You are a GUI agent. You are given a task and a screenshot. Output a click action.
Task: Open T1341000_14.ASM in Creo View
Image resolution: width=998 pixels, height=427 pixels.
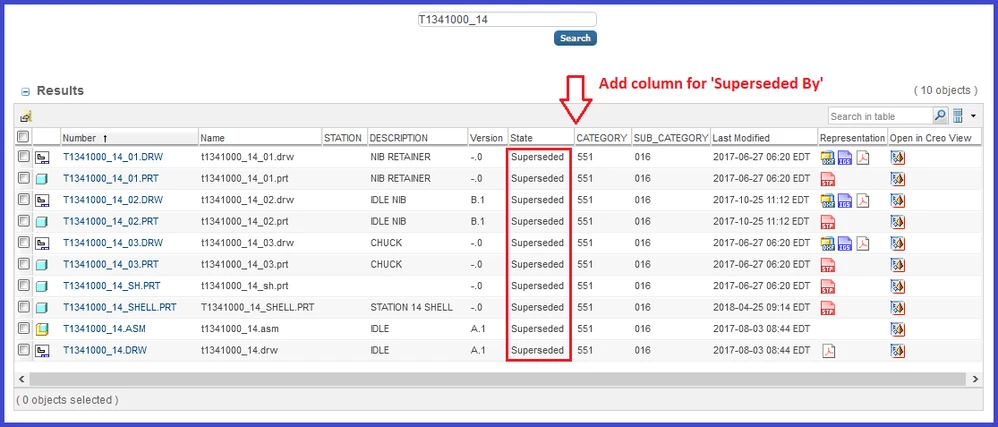(897, 330)
